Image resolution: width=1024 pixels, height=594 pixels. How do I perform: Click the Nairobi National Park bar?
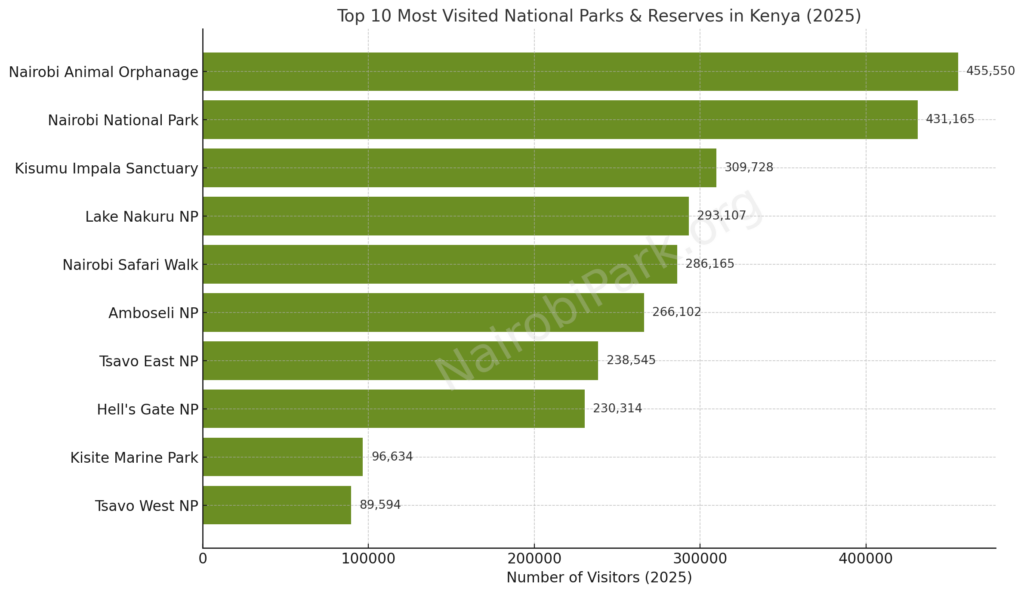(560, 119)
